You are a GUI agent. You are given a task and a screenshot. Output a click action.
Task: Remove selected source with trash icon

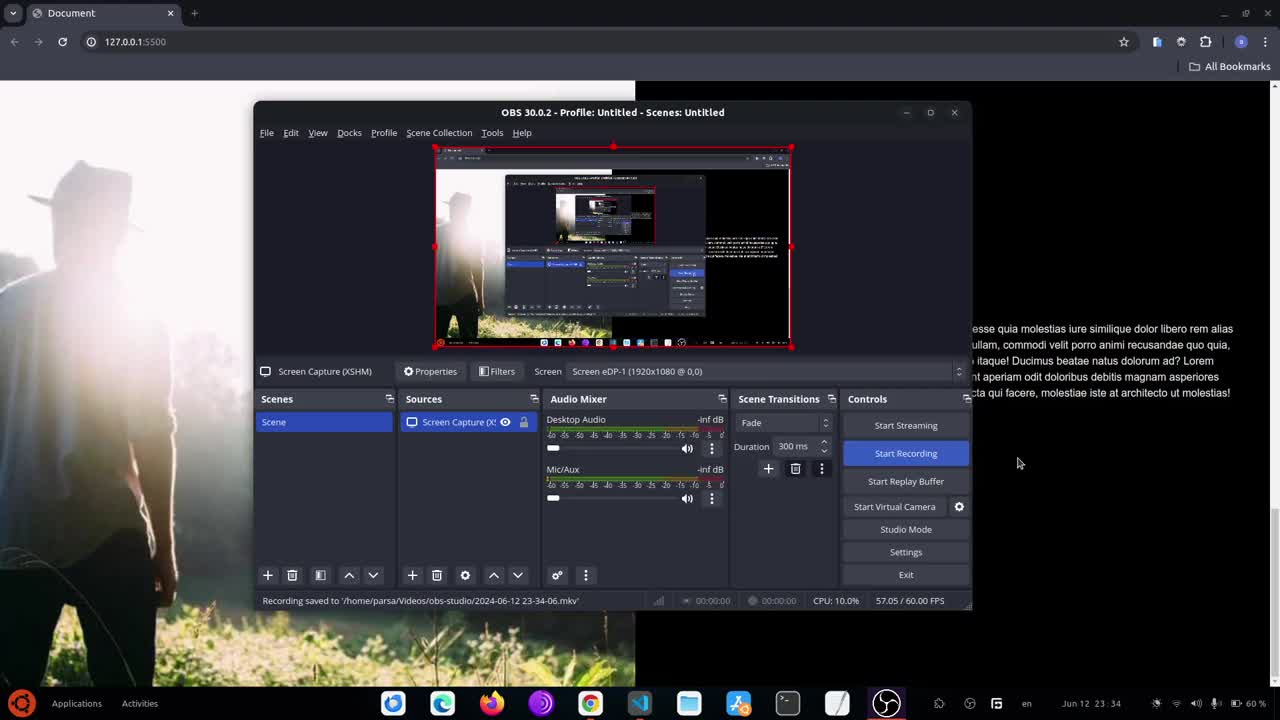[437, 575]
